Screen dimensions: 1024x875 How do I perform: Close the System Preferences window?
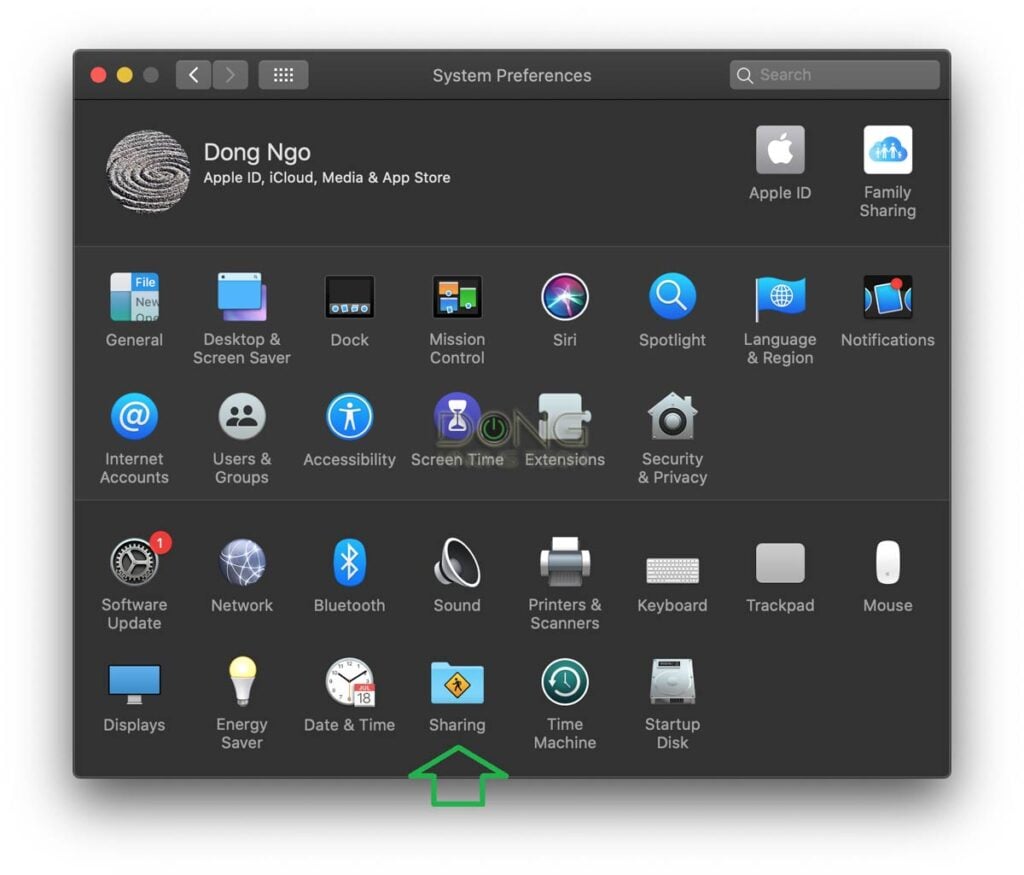pos(99,75)
